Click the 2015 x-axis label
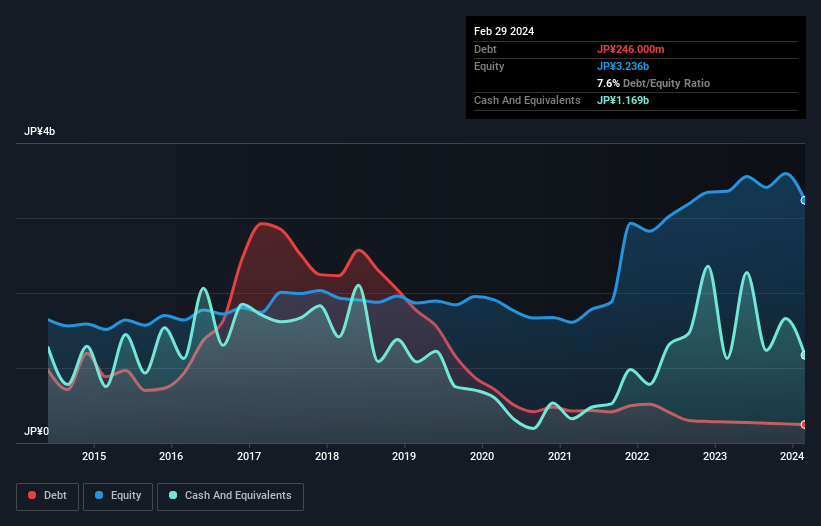The height and width of the screenshot is (526, 821). [94, 456]
